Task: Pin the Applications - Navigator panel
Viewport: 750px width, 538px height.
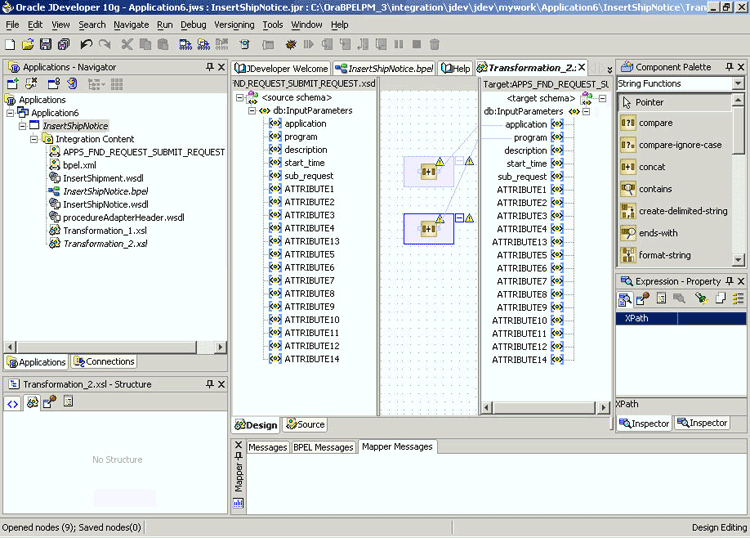Action: 210,67
